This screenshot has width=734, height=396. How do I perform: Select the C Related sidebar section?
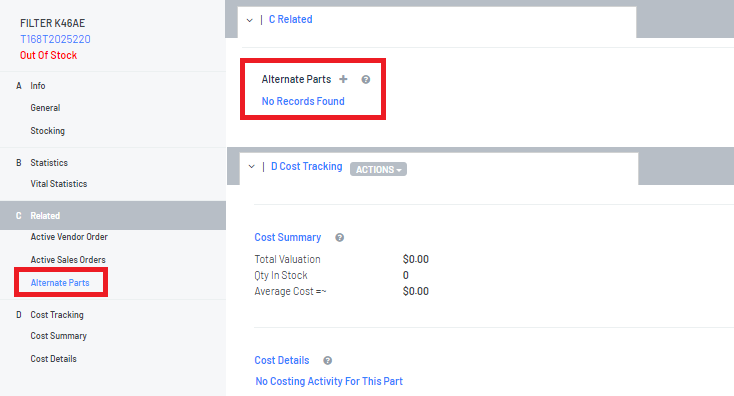coord(113,215)
